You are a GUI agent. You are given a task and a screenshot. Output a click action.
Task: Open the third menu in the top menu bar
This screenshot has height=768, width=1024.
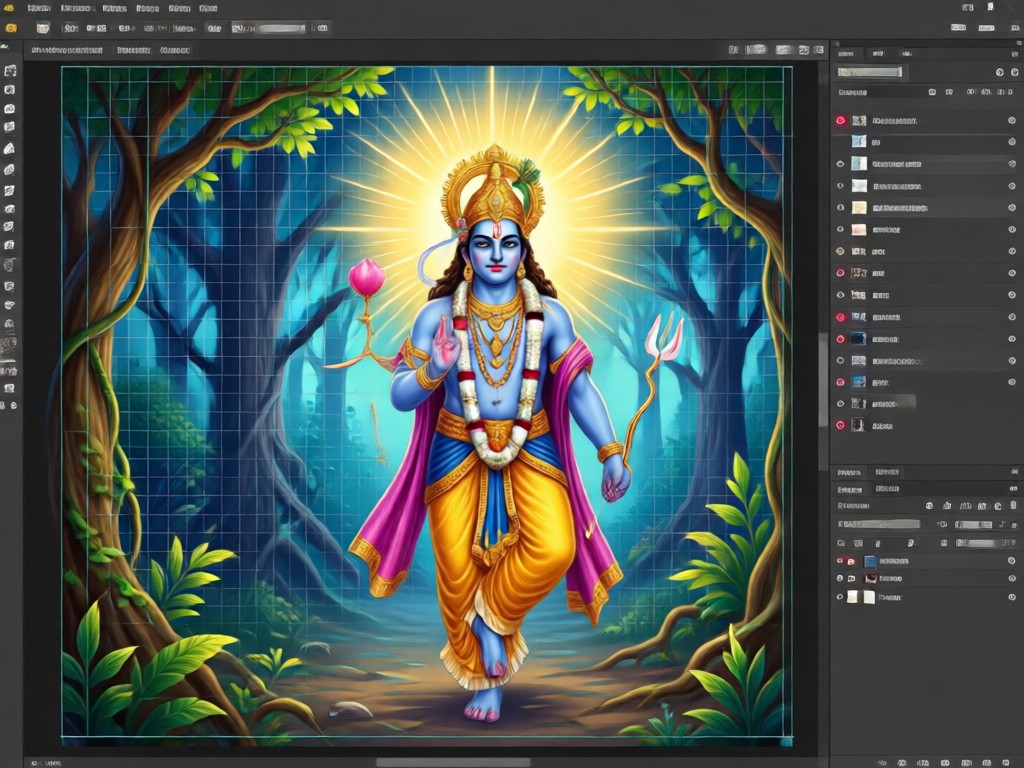114,8
